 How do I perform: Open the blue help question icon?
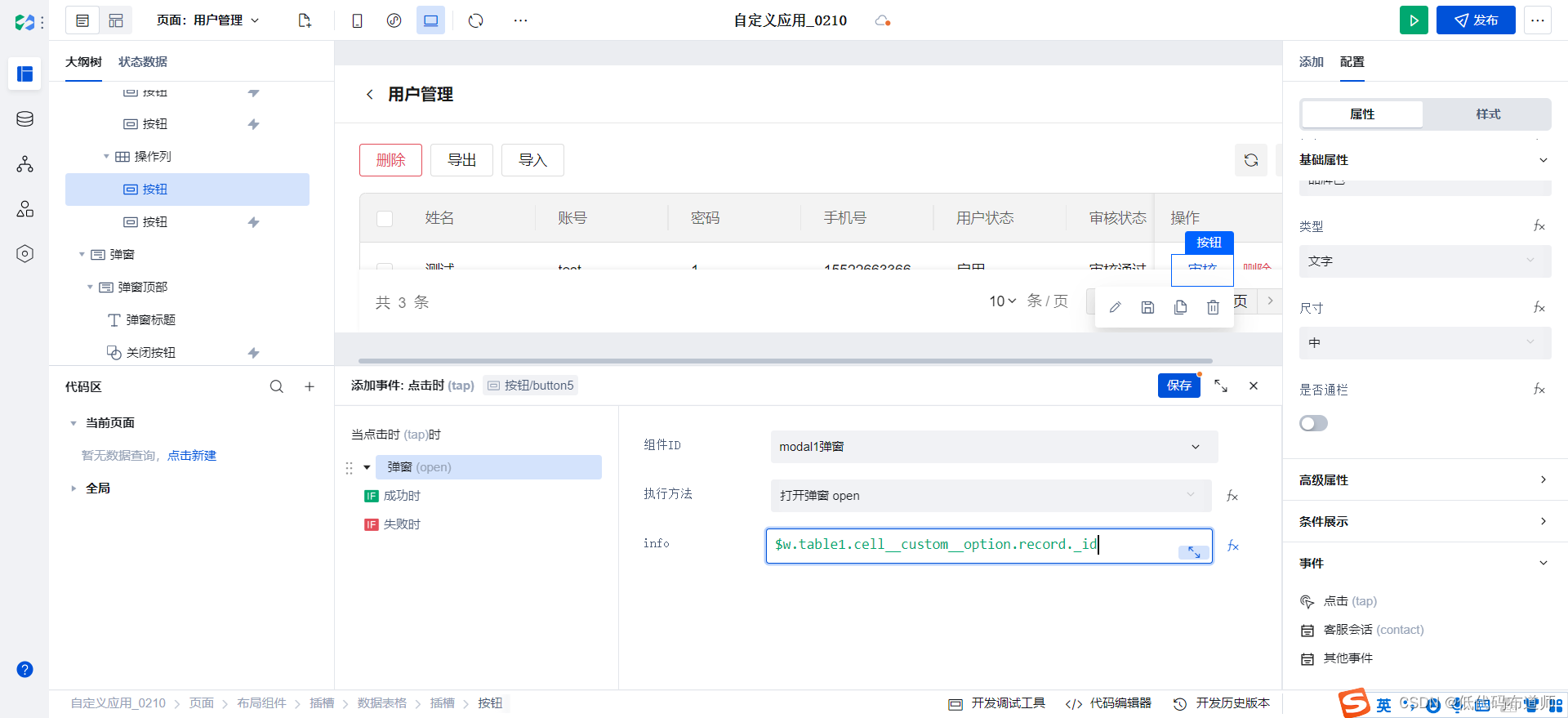pyautogui.click(x=24, y=669)
